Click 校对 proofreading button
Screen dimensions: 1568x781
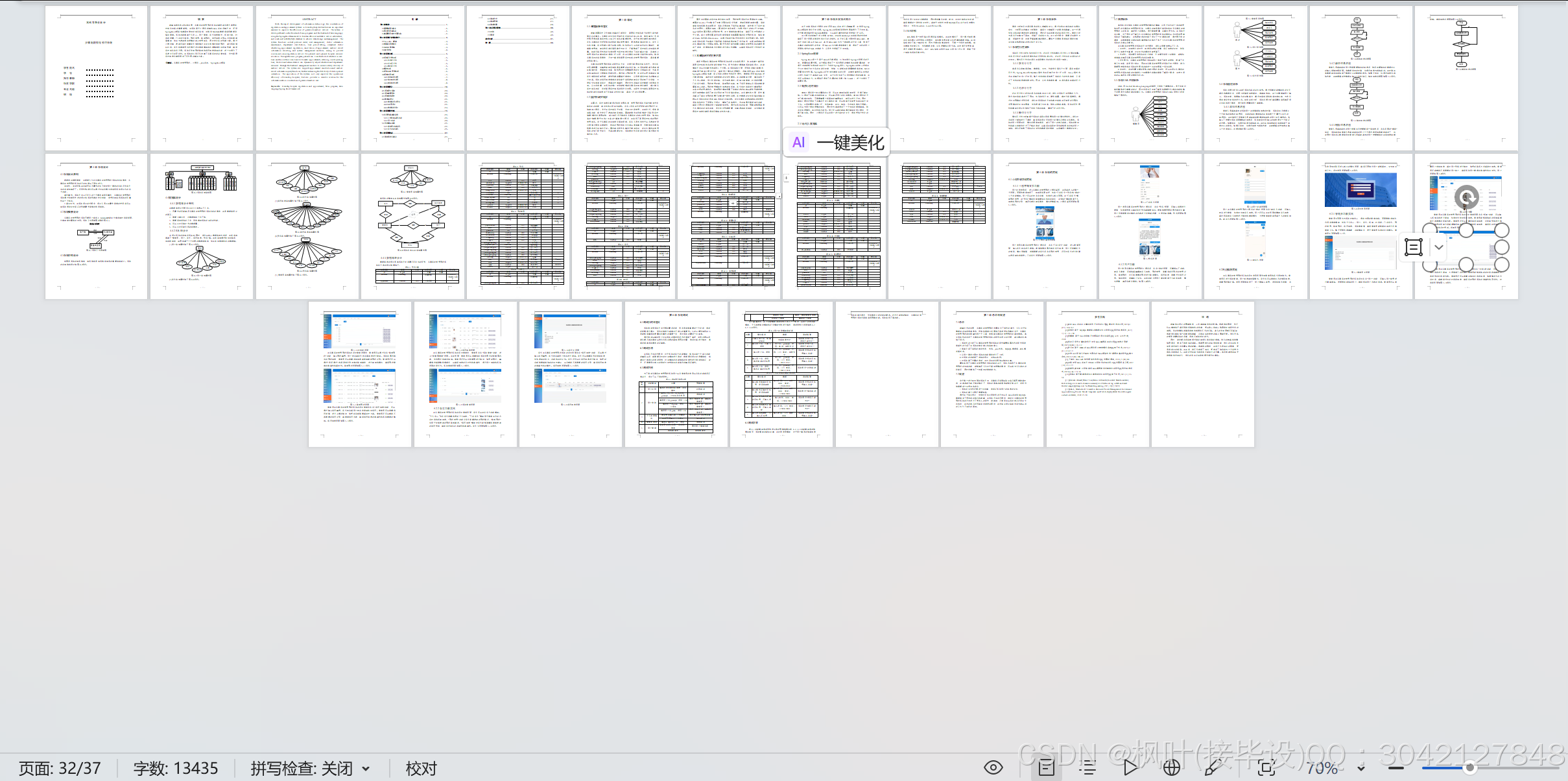[x=421, y=769]
